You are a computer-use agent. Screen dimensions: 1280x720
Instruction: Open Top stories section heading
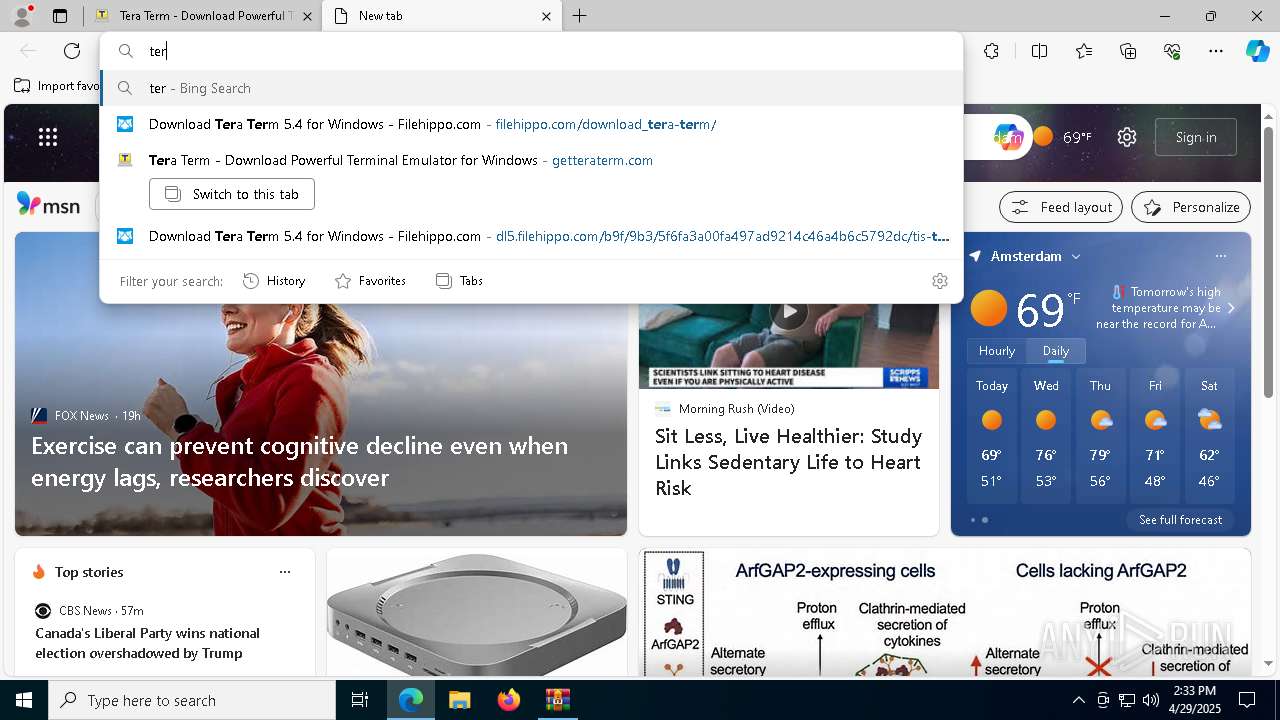[89, 572]
